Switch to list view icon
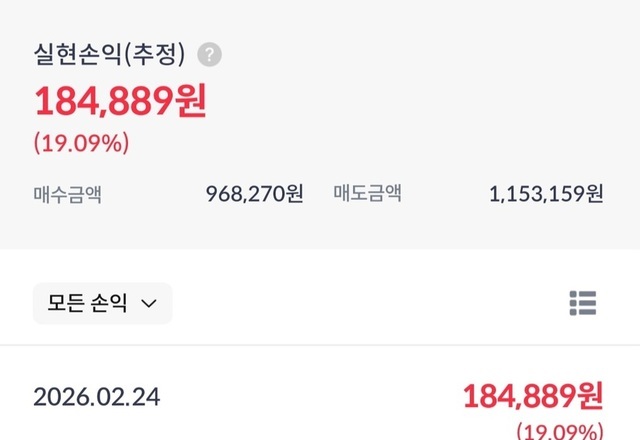The height and width of the screenshot is (440, 640). 582,302
